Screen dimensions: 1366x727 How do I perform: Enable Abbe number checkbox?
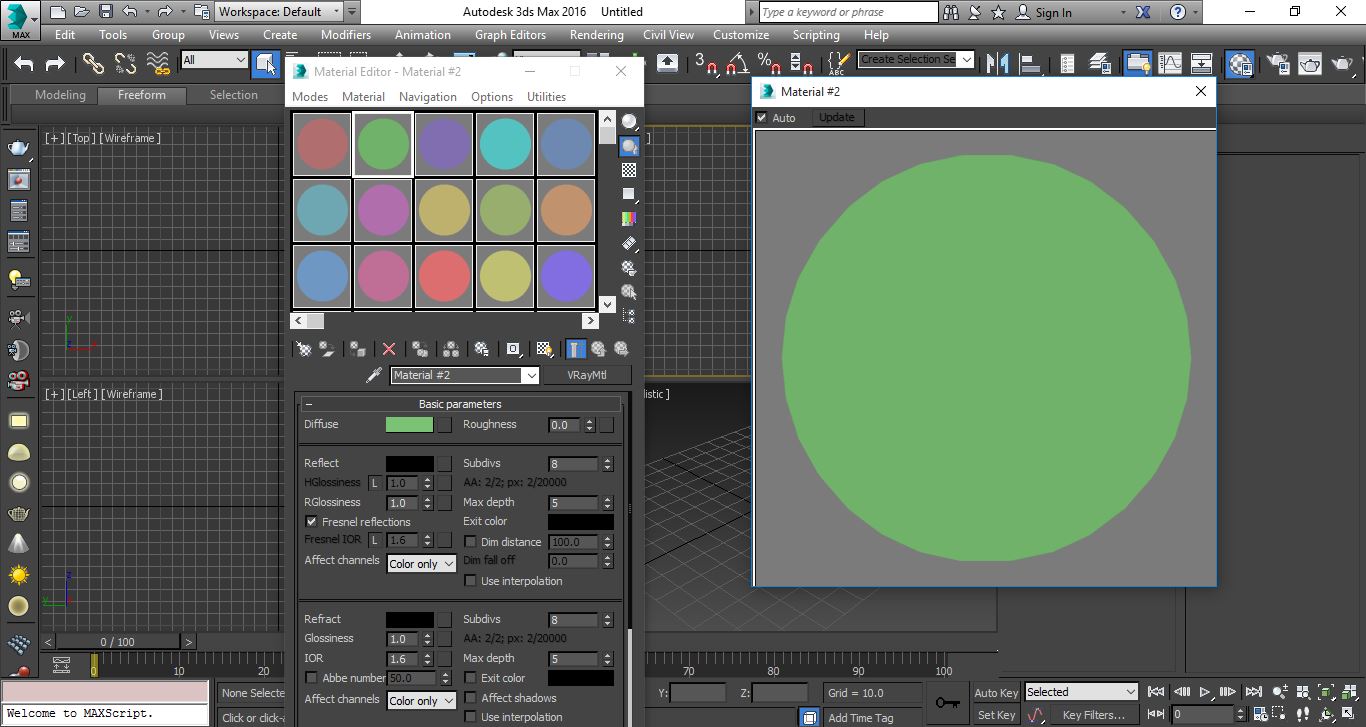pos(311,677)
